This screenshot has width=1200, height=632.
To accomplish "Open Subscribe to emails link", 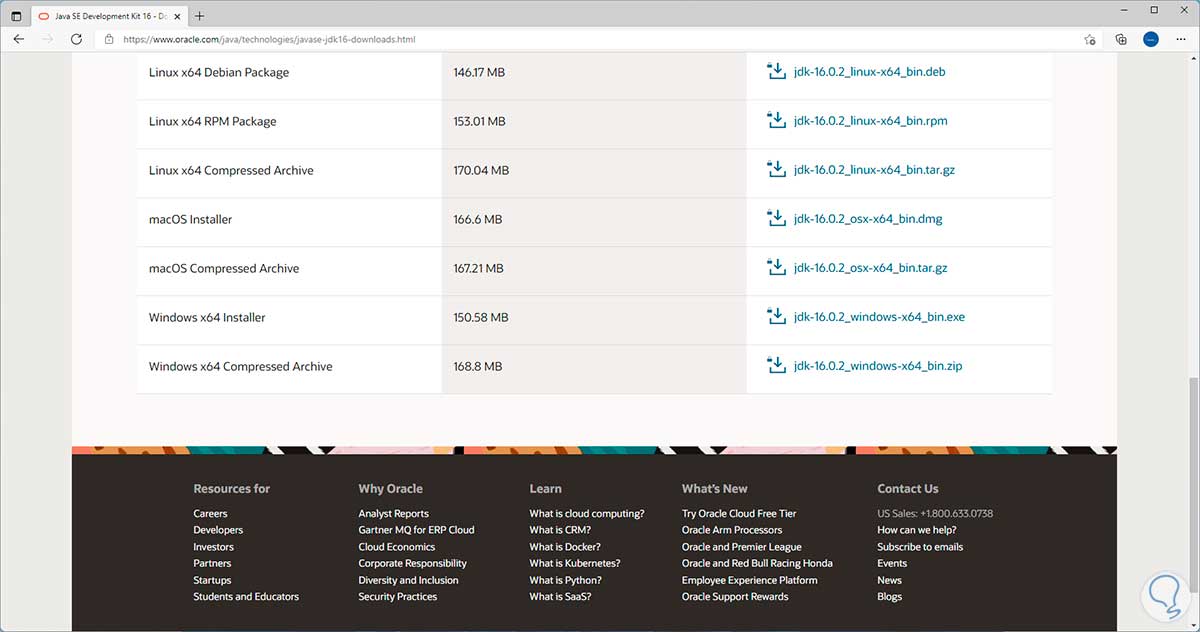I will click(x=920, y=547).
